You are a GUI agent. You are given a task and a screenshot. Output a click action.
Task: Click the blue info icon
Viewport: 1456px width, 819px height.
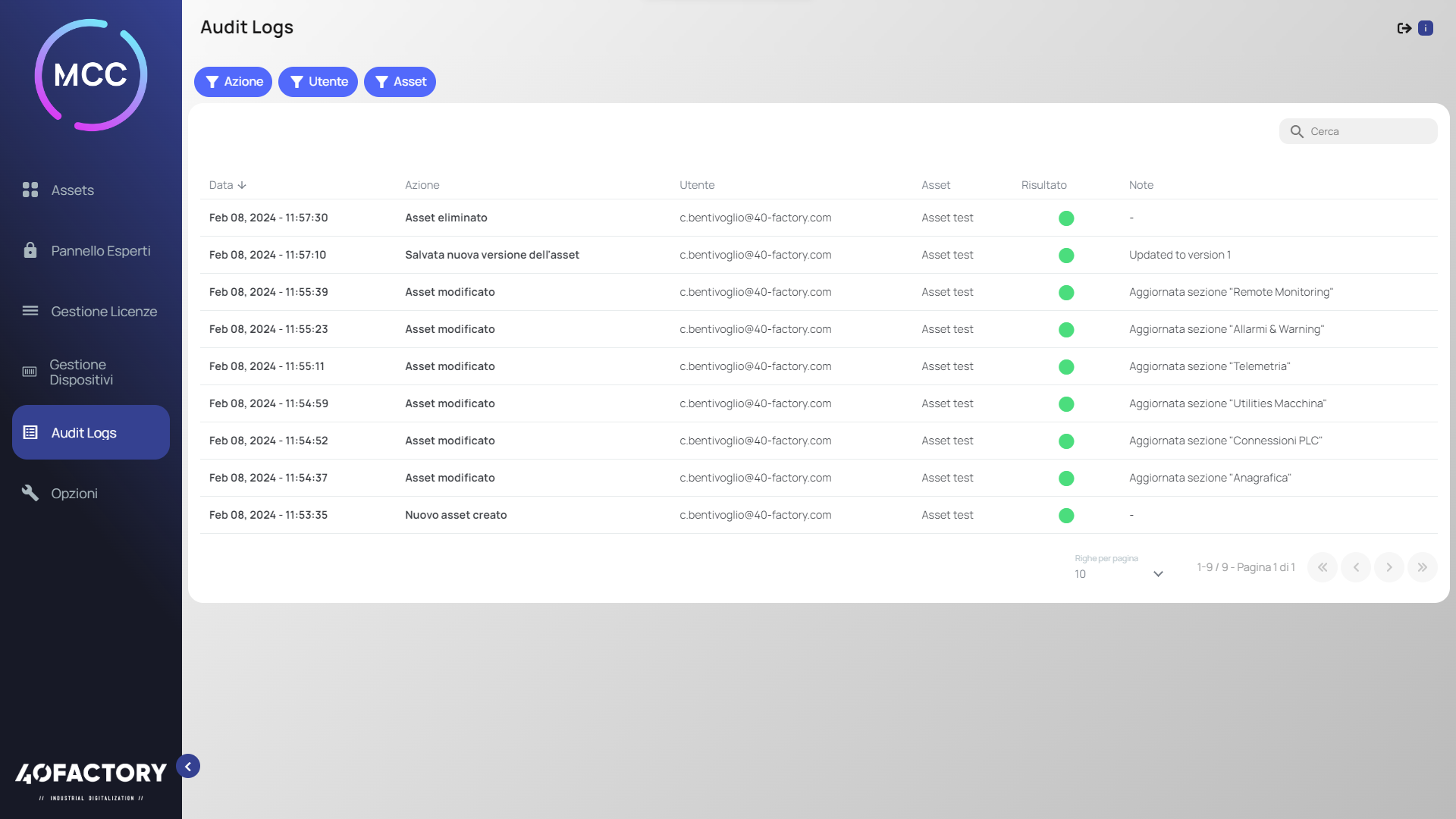pos(1426,28)
